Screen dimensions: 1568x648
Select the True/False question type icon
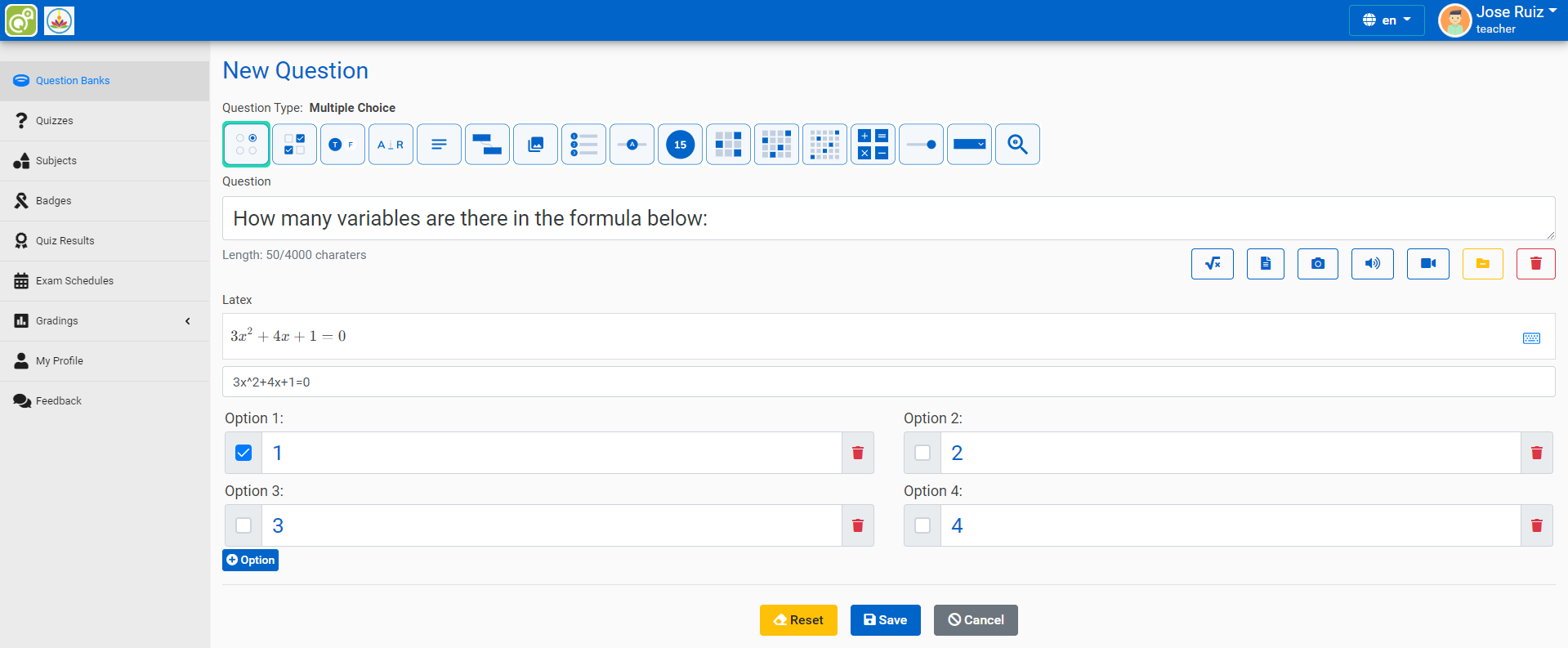tap(342, 145)
